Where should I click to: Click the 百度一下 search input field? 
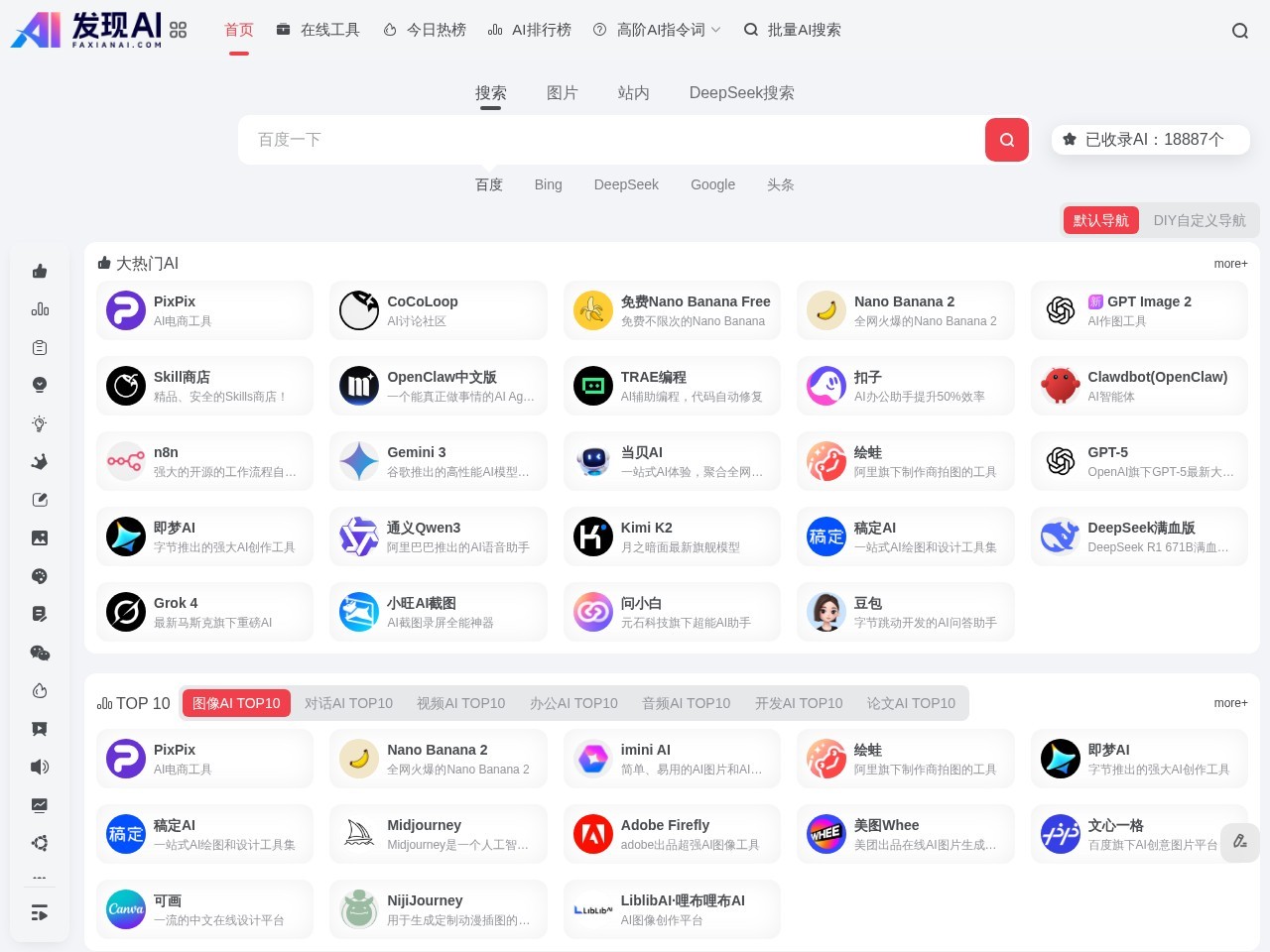pos(611,140)
